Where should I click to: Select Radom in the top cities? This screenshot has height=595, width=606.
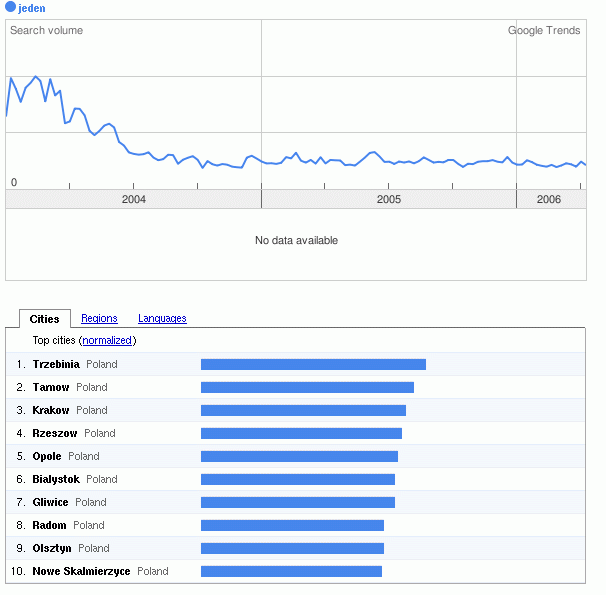coord(50,525)
